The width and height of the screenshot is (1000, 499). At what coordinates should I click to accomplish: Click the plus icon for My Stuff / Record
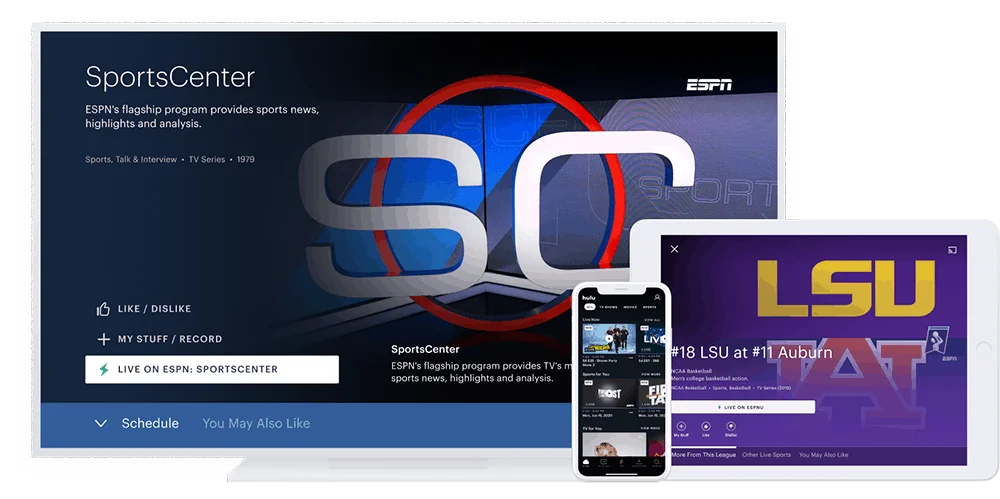tap(103, 339)
